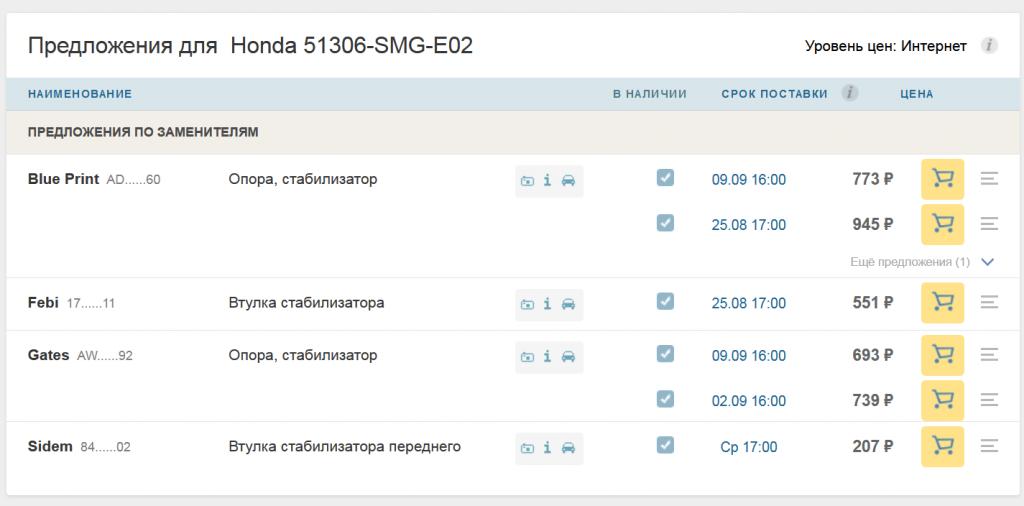Toggle the in-stock checkbox for 773 ₽ offer
The height and width of the screenshot is (506, 1024).
coord(665,178)
